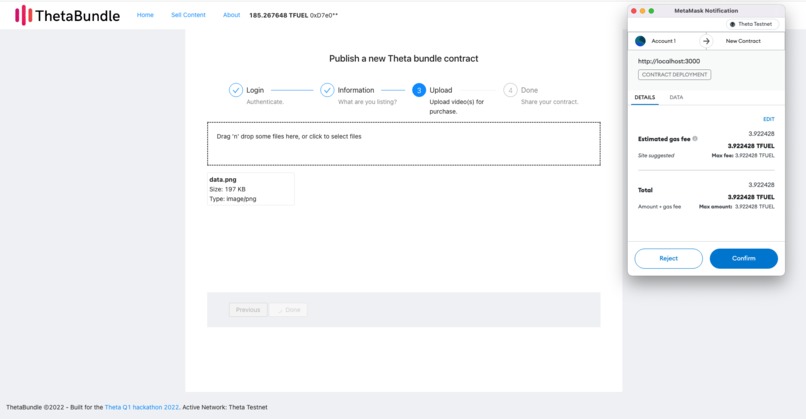The image size is (806, 419).
Task: Select the Done step number 4 icon
Action: pyautogui.click(x=510, y=90)
